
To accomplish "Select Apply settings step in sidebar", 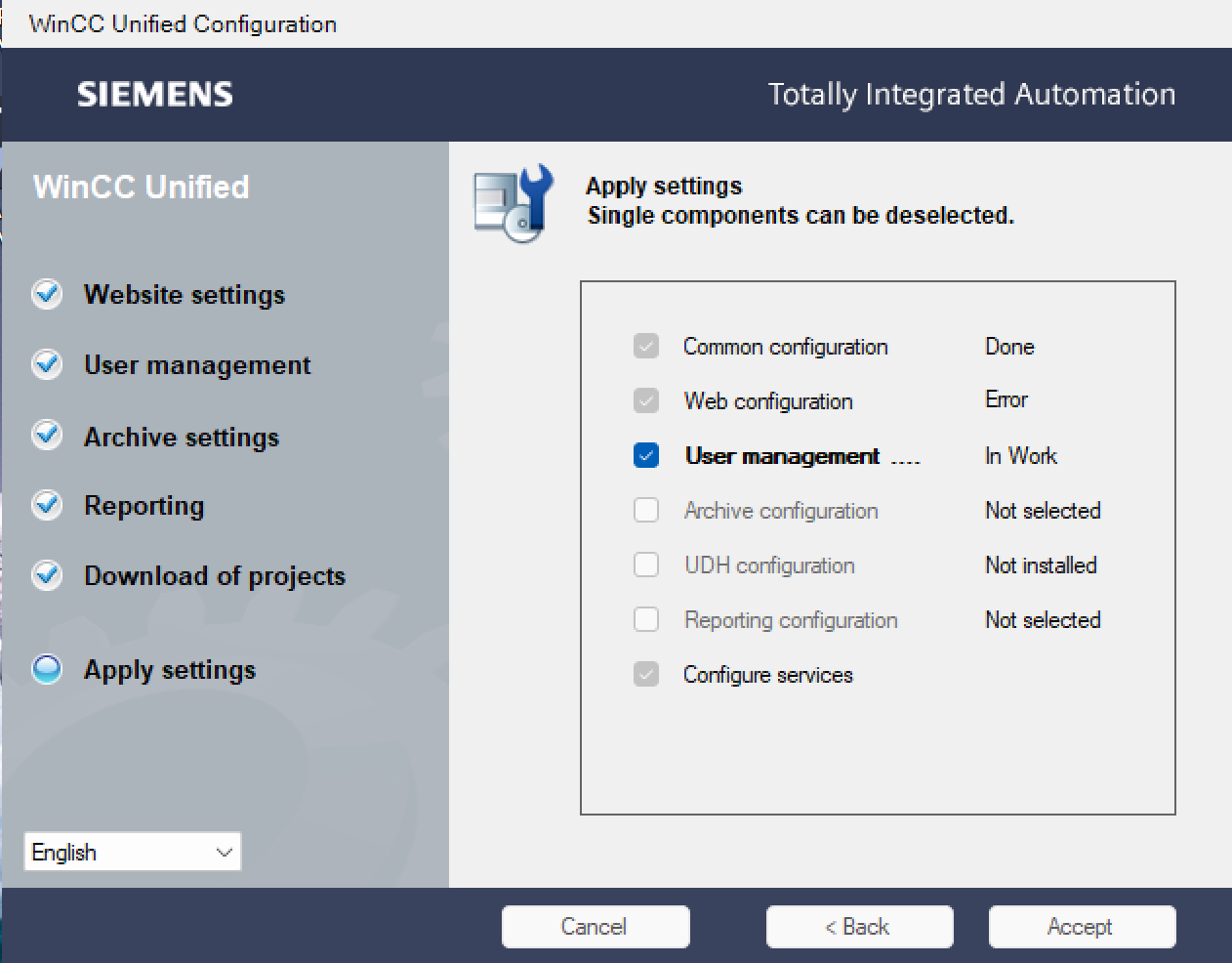I will (x=170, y=670).
